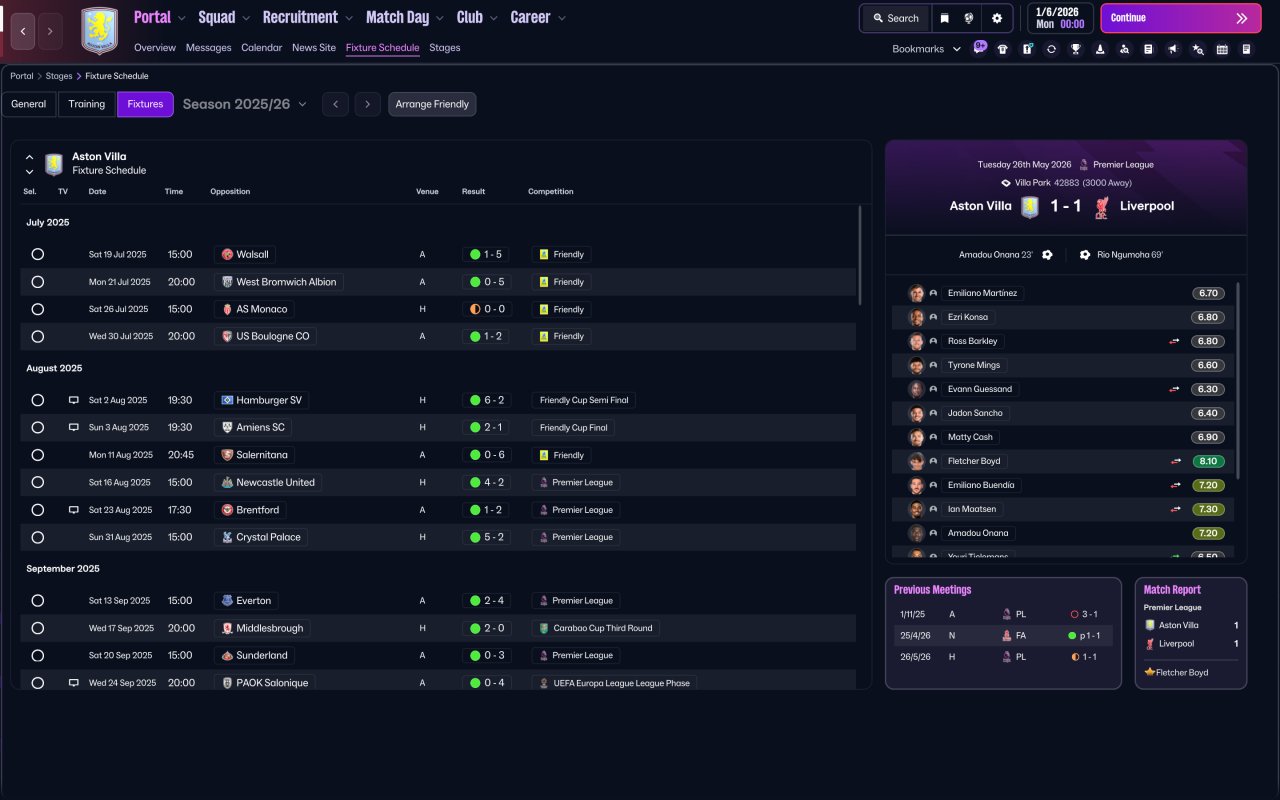Expand the Recruitment menu

coord(307,17)
